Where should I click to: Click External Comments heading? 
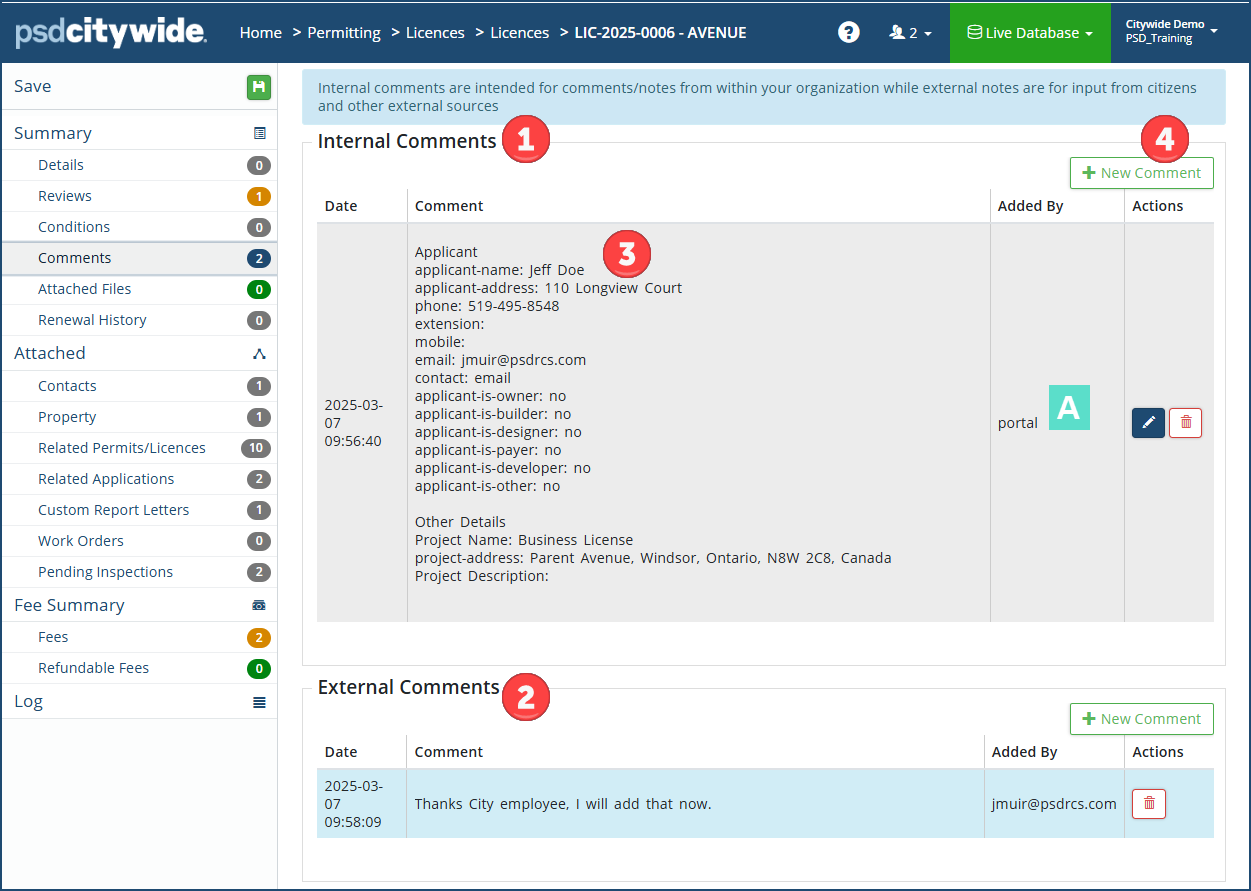(408, 687)
